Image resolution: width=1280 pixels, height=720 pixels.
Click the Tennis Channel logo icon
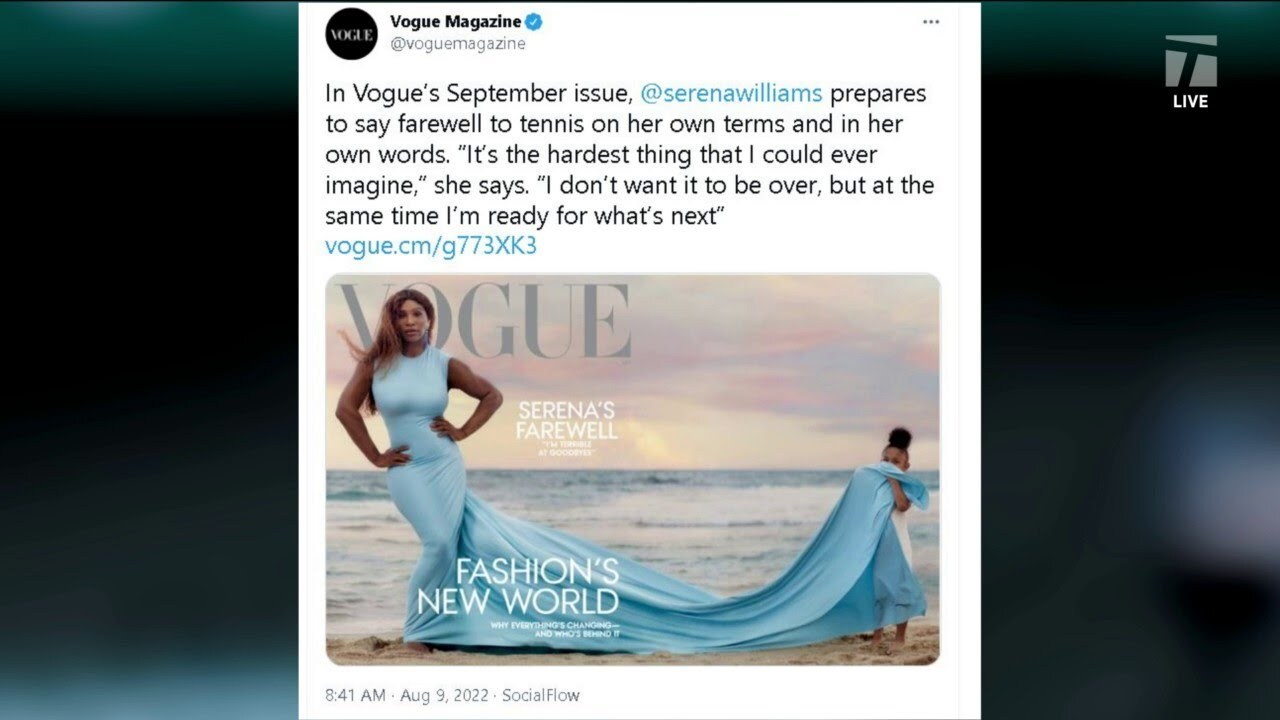pos(1191,62)
